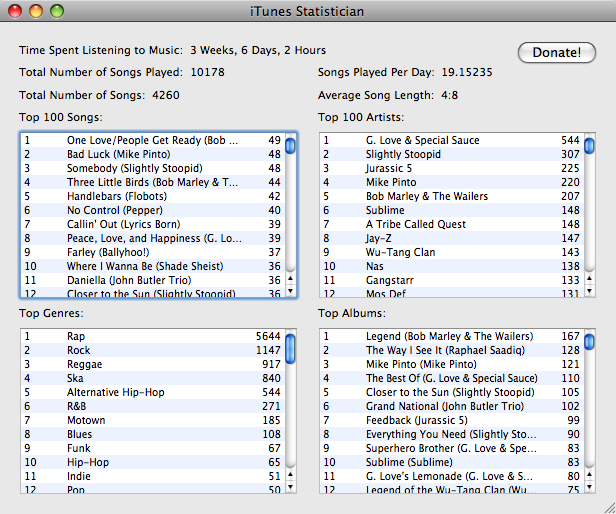Select song Farley (Ballyhoo!)
Image resolution: width=616 pixels, height=514 pixels.
[x=153, y=252]
